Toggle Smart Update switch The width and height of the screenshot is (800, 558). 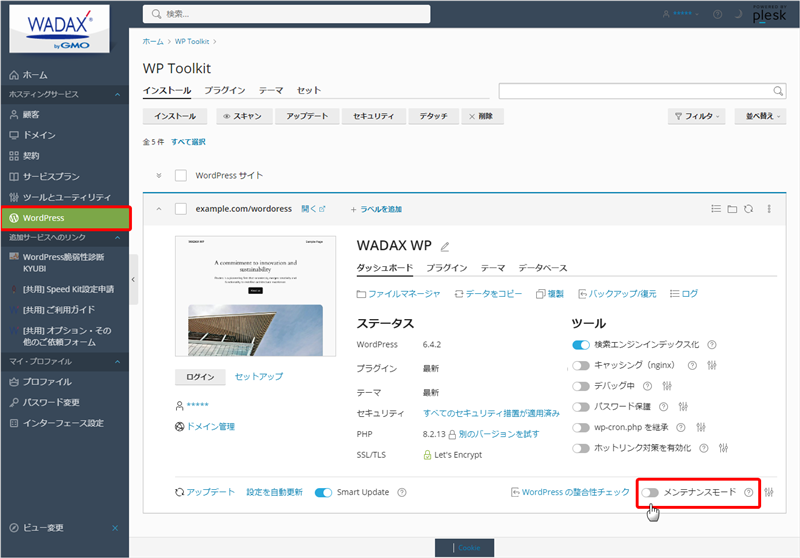pos(323,492)
